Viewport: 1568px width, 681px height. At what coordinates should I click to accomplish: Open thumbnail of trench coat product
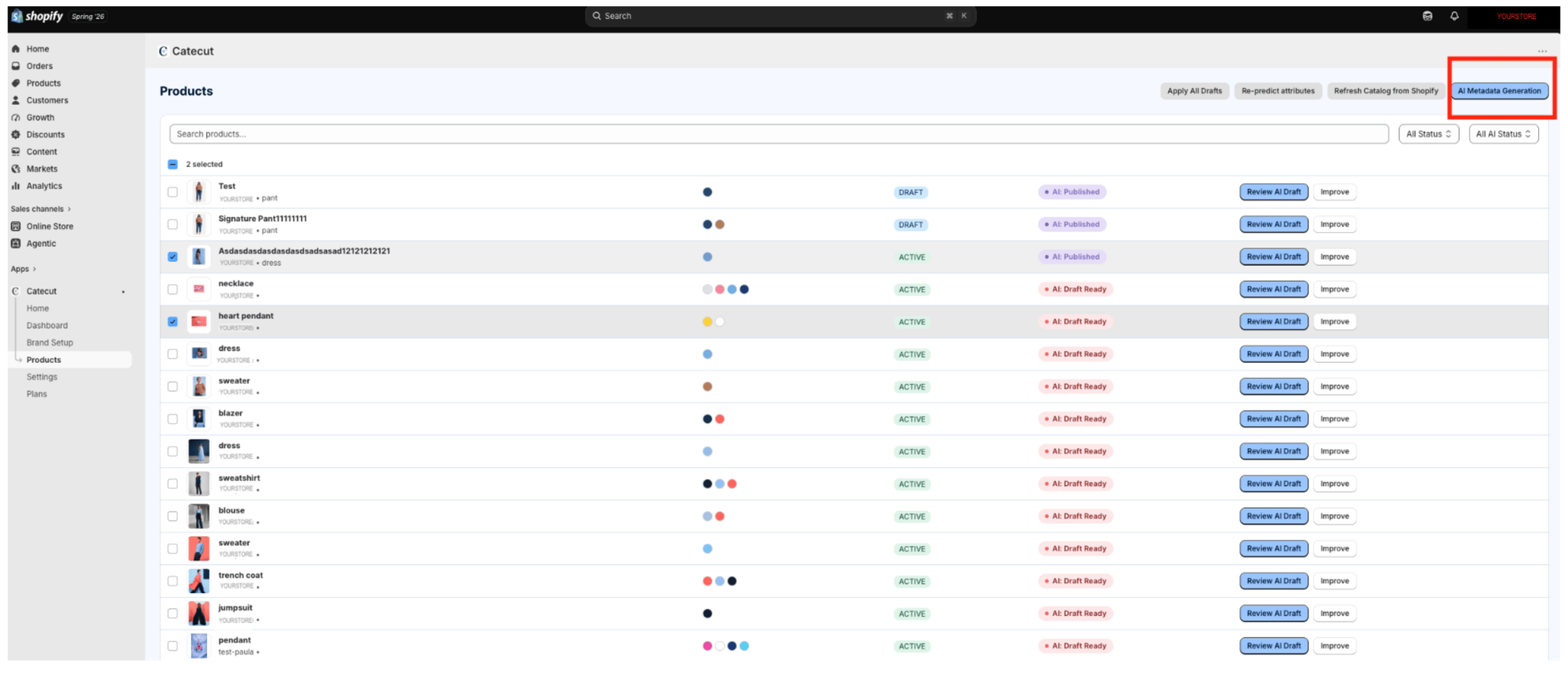point(199,581)
